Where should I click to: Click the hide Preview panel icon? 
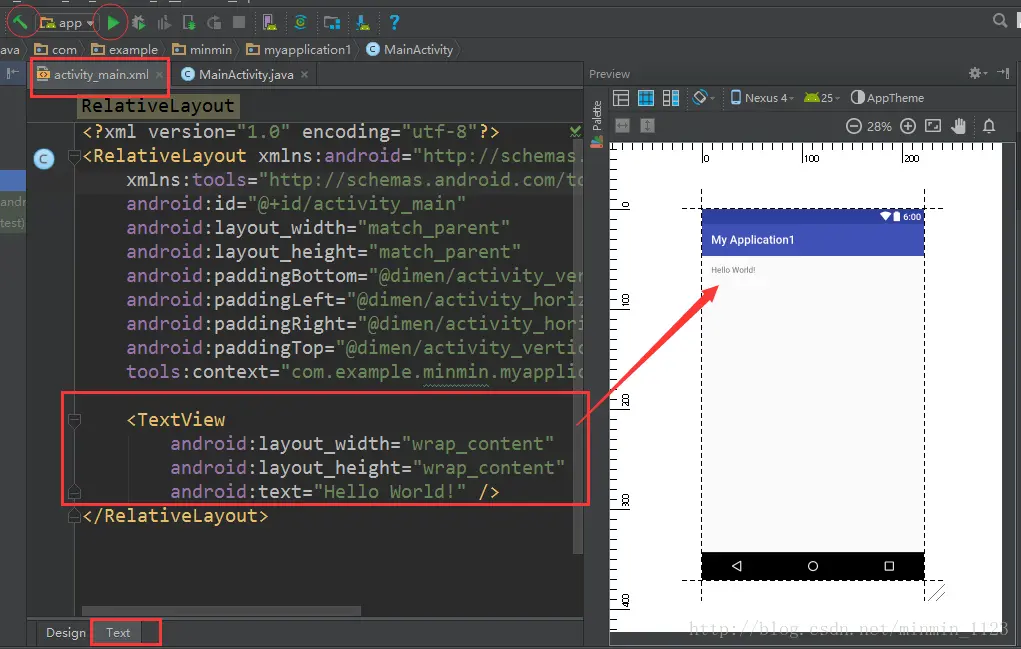(1003, 73)
